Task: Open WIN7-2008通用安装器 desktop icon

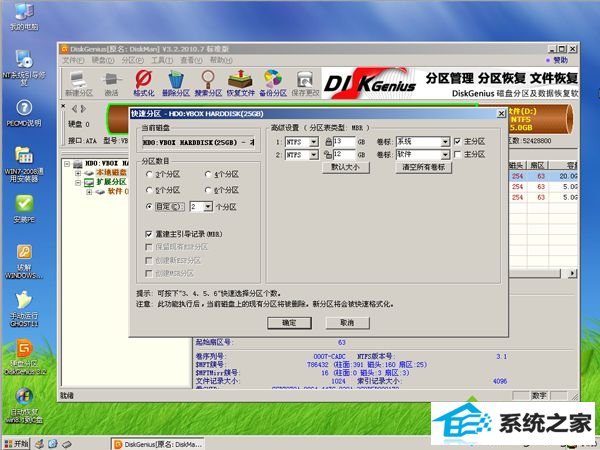Action: click(24, 165)
